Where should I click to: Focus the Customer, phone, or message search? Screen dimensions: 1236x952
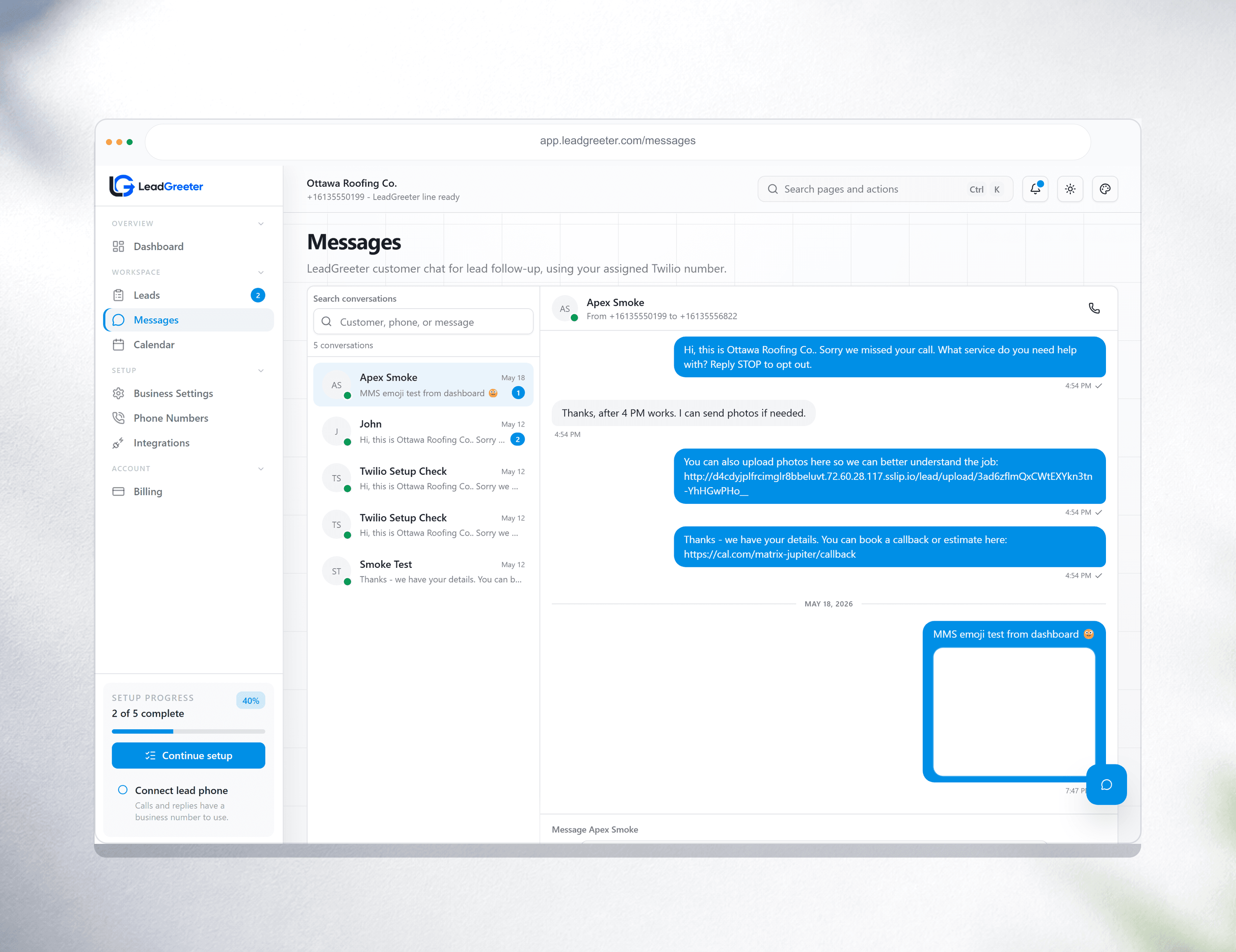pyautogui.click(x=423, y=321)
